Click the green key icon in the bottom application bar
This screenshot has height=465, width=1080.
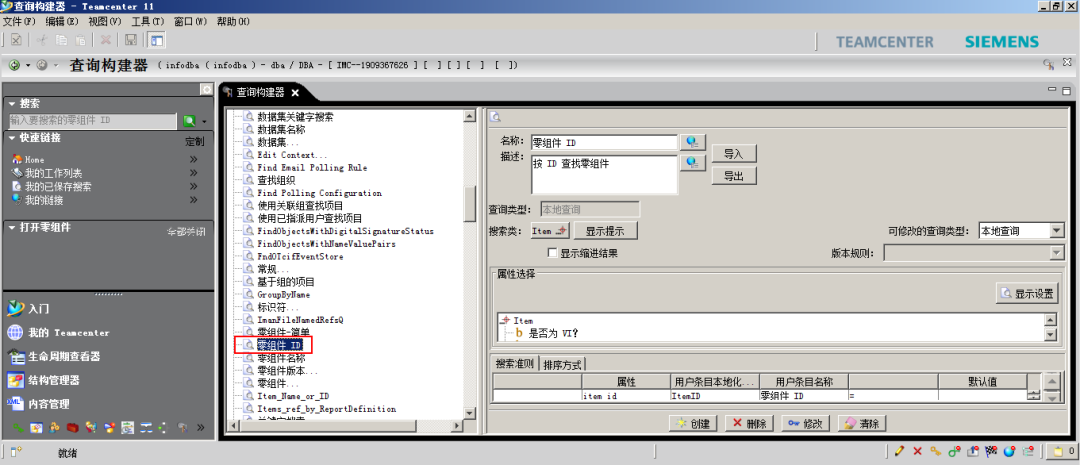[x=19, y=428]
